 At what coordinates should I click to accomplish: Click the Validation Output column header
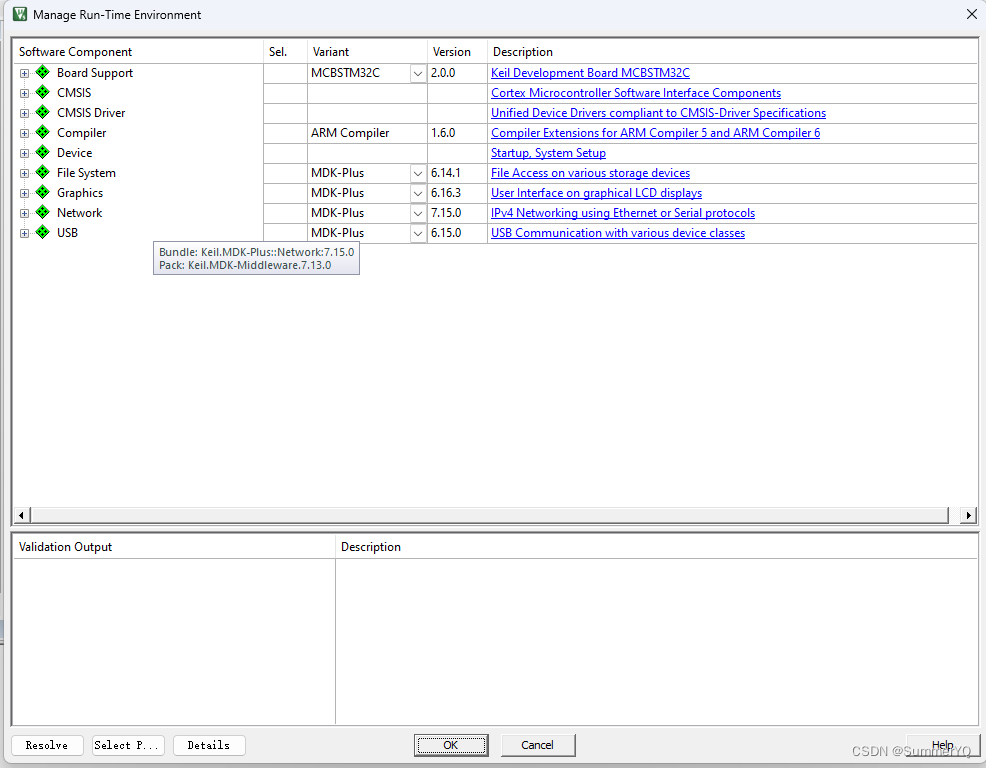tap(174, 547)
